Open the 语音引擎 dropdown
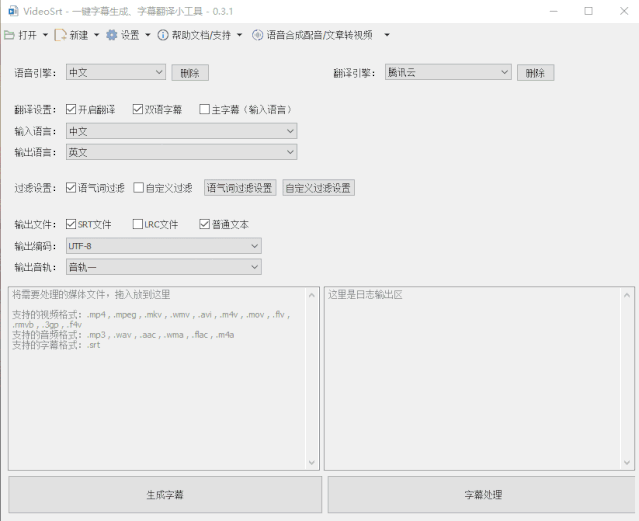The image size is (639, 521). [x=116, y=73]
